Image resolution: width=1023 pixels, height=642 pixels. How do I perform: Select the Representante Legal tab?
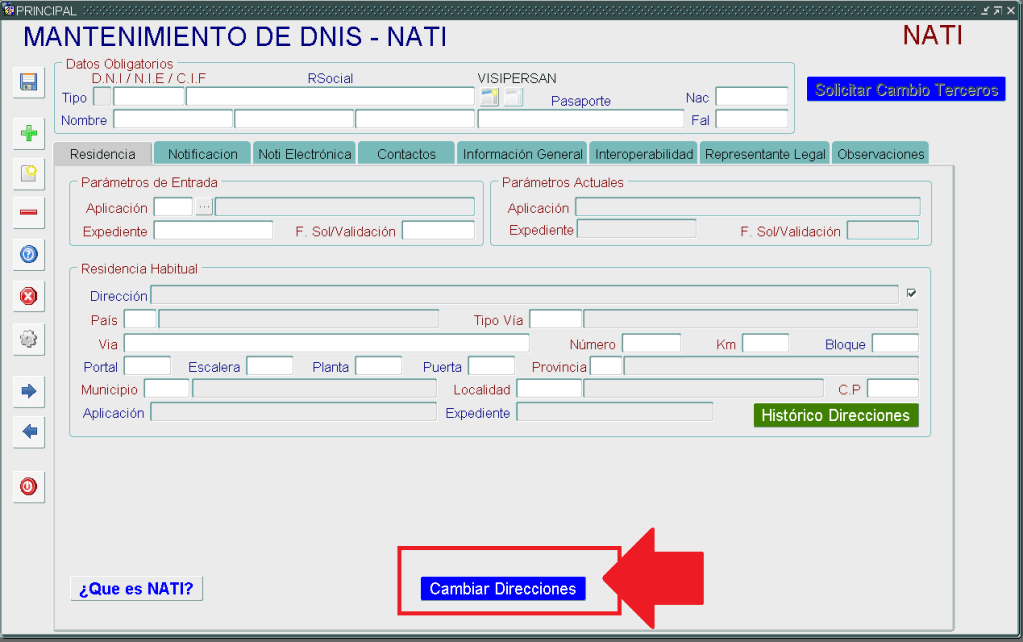(x=764, y=154)
